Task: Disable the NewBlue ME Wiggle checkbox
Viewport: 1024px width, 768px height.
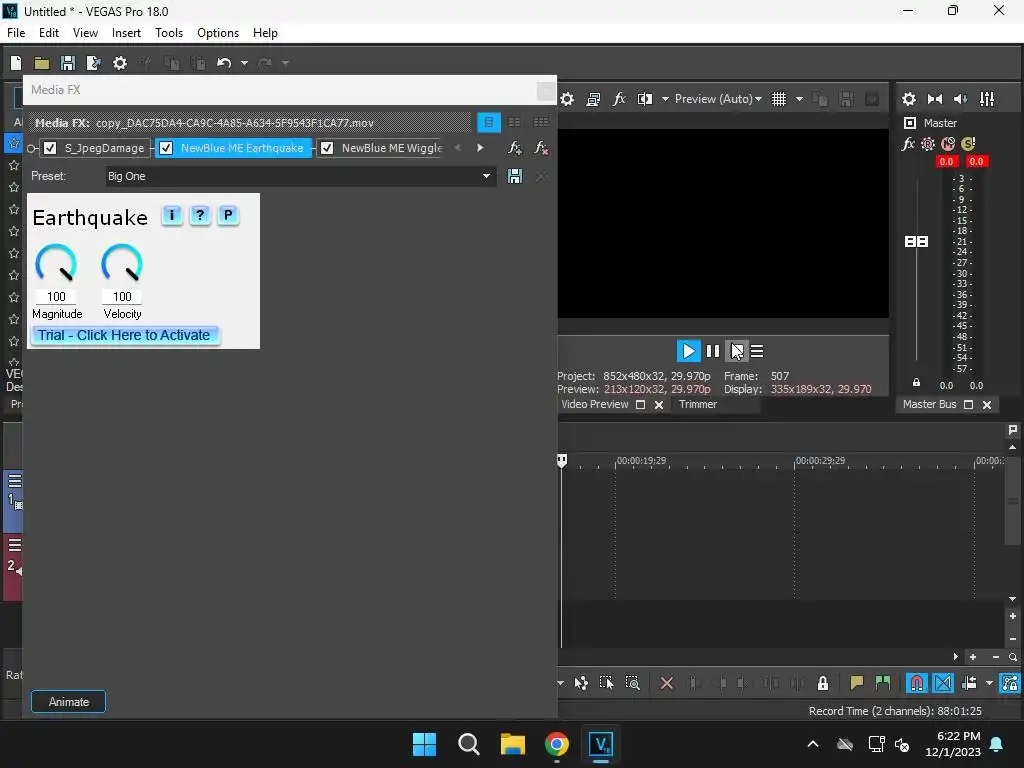Action: pyautogui.click(x=327, y=148)
